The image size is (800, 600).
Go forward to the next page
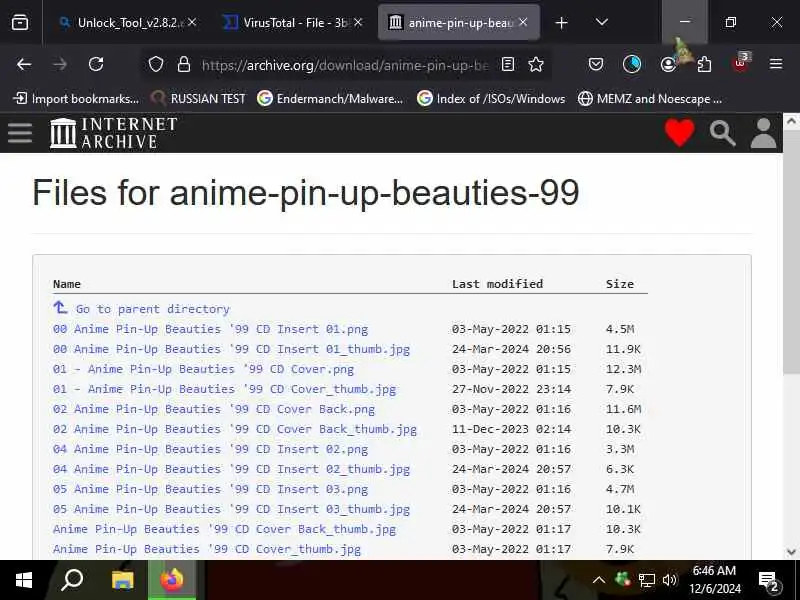[60, 64]
